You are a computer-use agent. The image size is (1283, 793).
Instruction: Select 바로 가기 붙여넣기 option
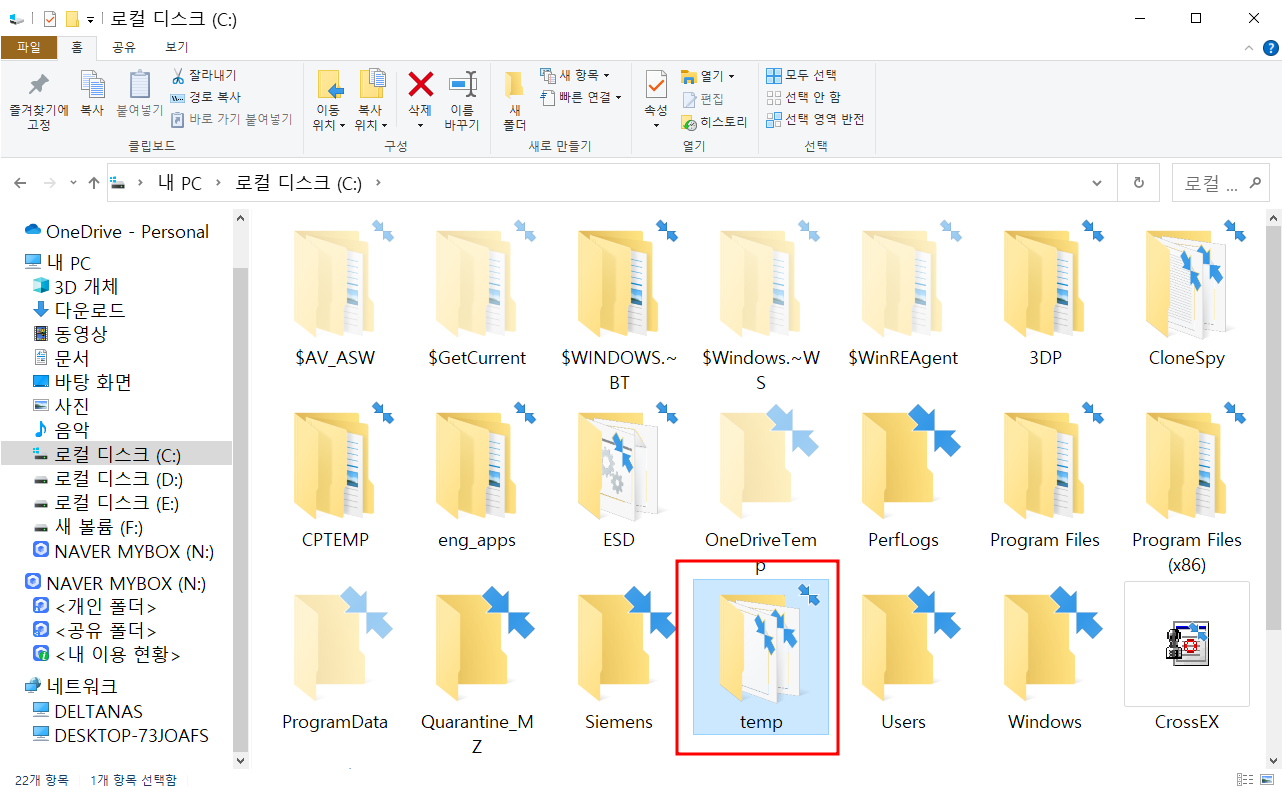coord(231,119)
